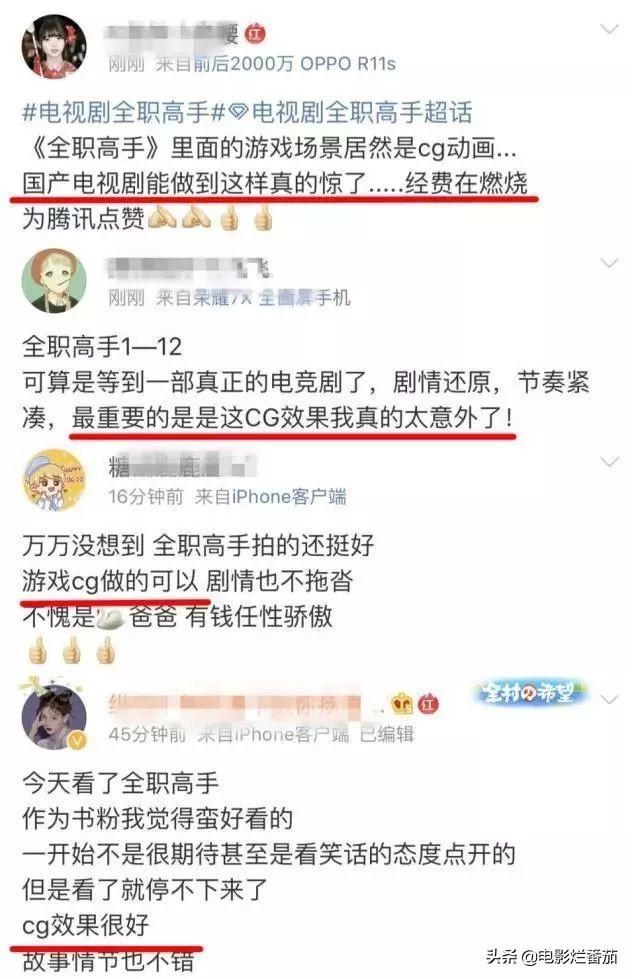Open first post's anime girl avatar
The height and width of the screenshot is (979, 632).
54,46
